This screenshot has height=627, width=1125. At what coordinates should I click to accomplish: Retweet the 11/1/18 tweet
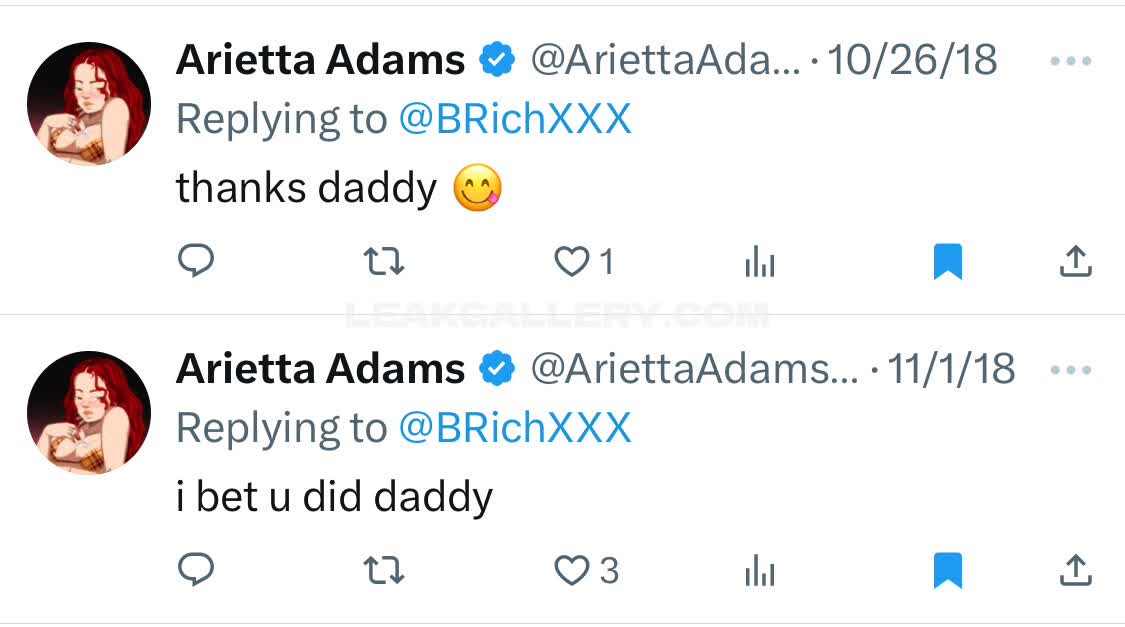tap(384, 571)
